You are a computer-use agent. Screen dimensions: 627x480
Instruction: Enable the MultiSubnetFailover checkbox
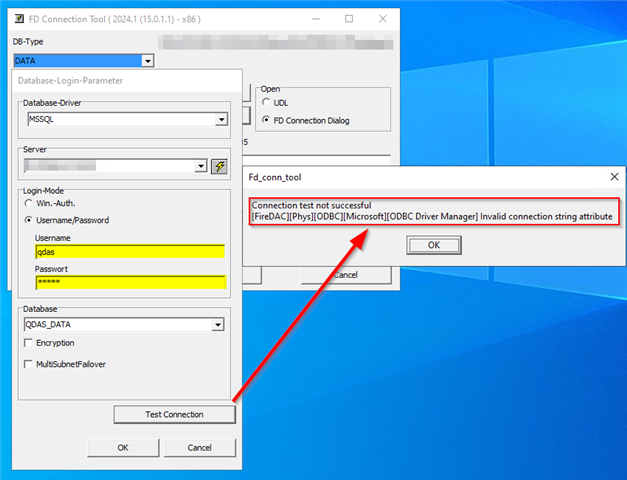[28, 364]
